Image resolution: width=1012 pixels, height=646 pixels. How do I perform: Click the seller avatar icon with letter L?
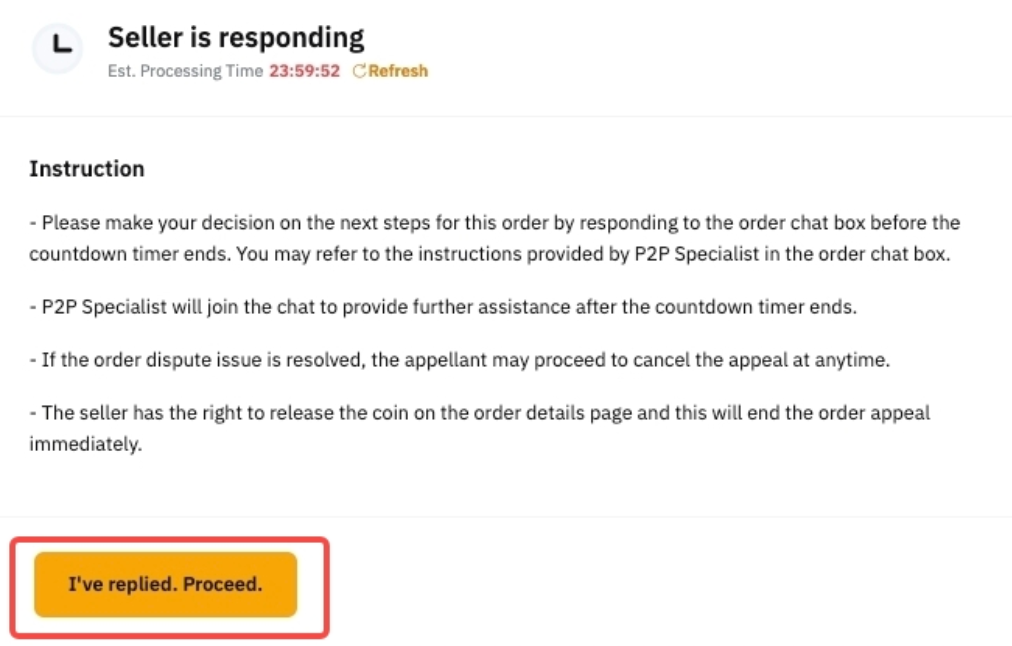(x=57, y=48)
